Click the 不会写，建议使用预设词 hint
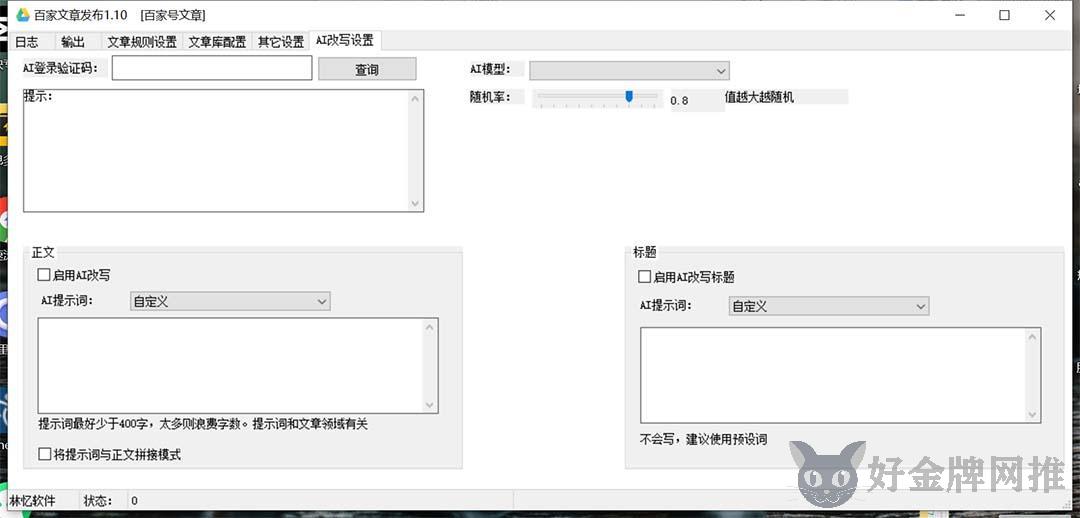 pos(703,439)
